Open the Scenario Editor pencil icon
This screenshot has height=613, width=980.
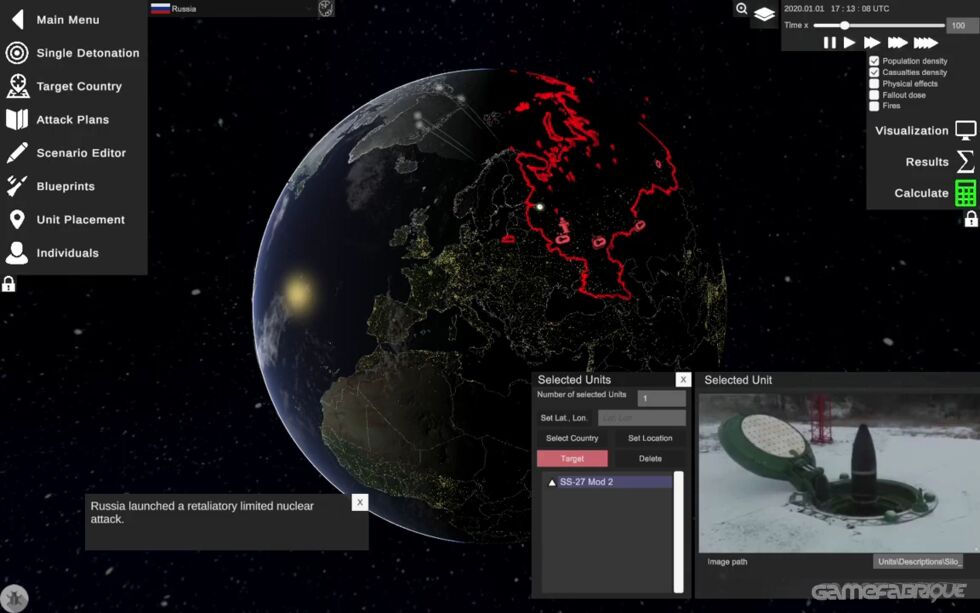click(17, 152)
